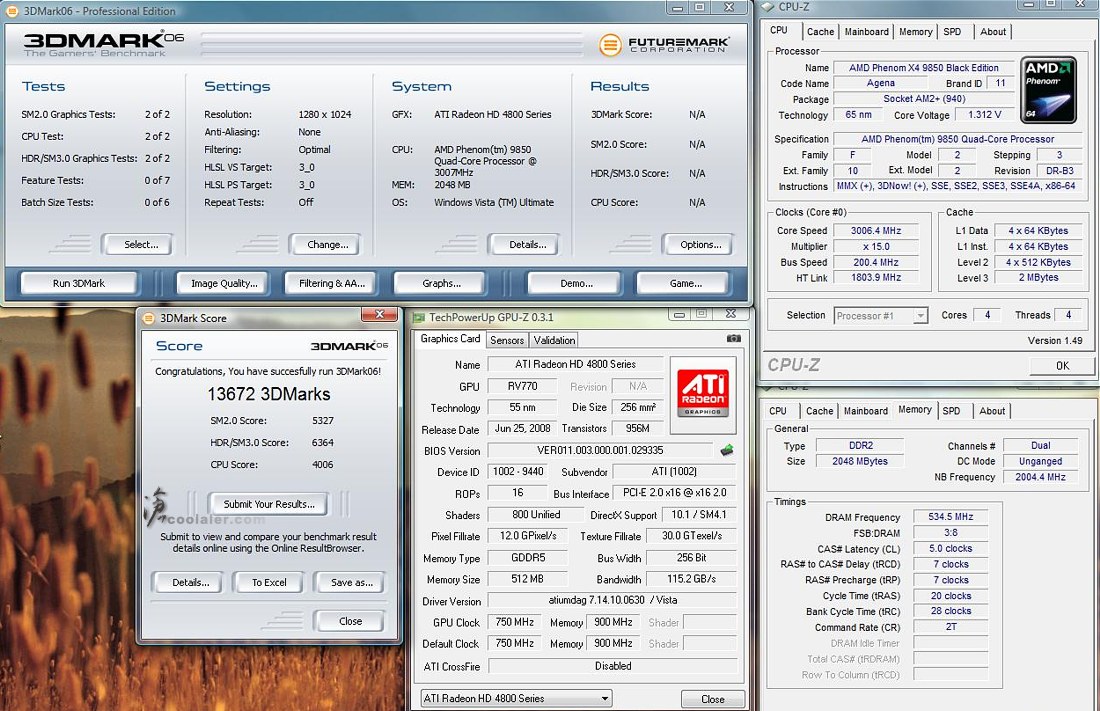The image size is (1100, 711).
Task: Switch to the Sensors tab in GPU-Z
Action: pos(507,340)
